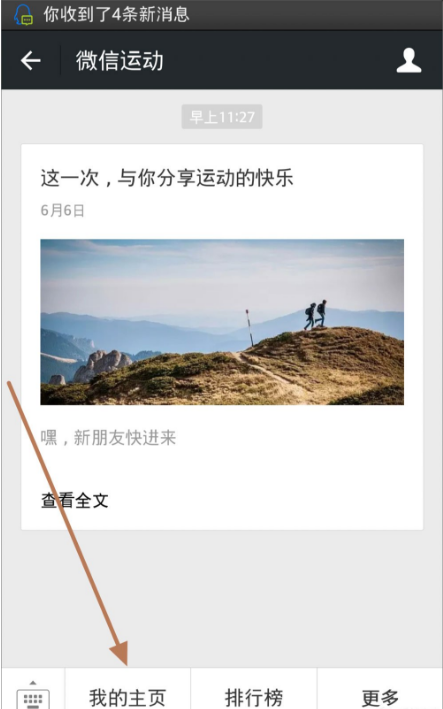Tap the trail marker pole in the photo
This screenshot has height=709, width=443.
[x=249, y=328]
